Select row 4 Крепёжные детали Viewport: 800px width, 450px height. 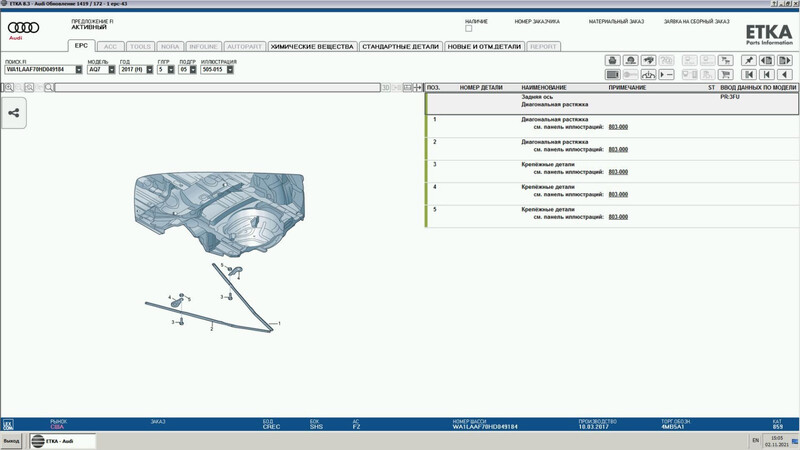click(x=612, y=193)
